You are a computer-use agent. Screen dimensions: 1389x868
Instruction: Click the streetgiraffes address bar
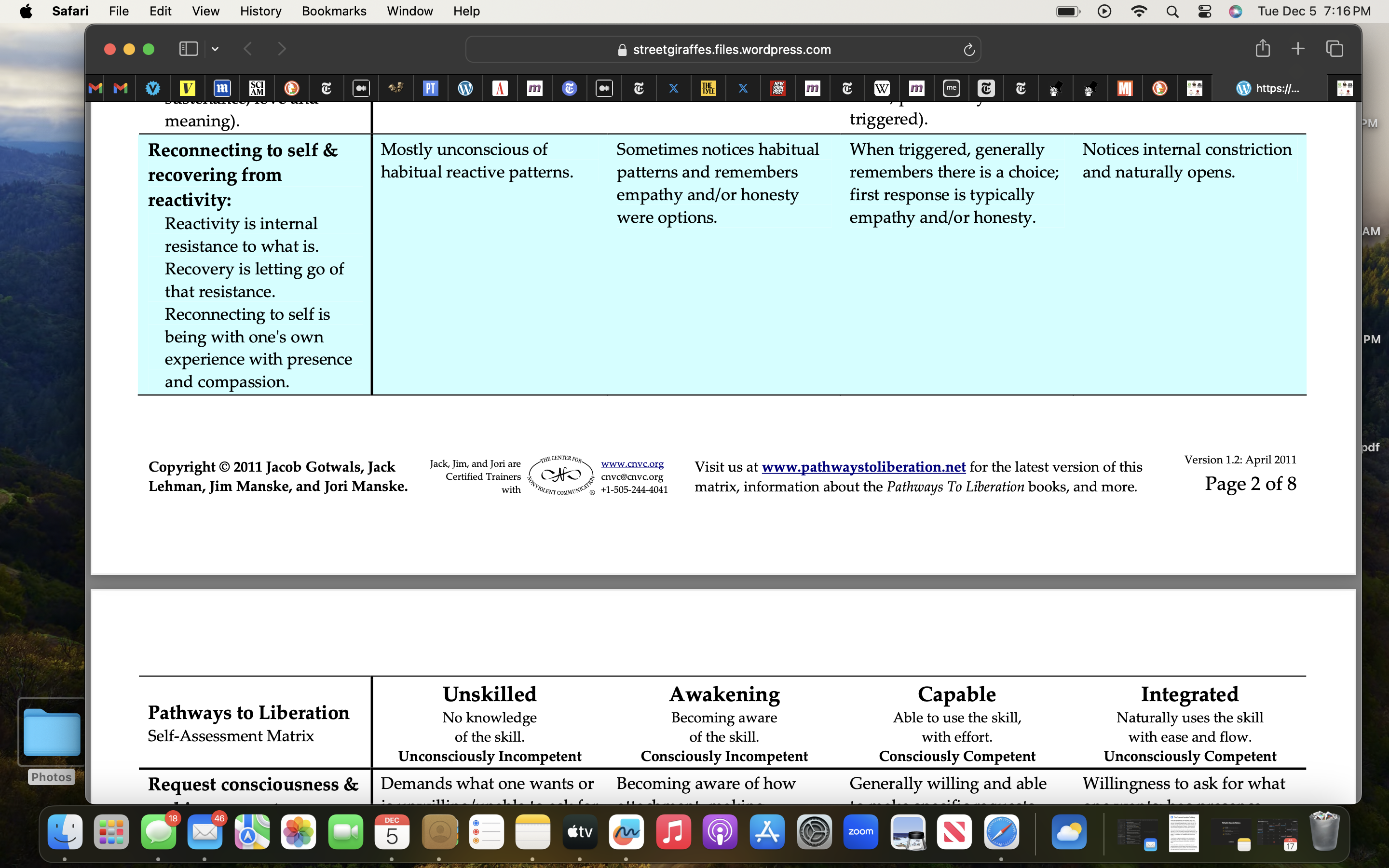(722, 49)
